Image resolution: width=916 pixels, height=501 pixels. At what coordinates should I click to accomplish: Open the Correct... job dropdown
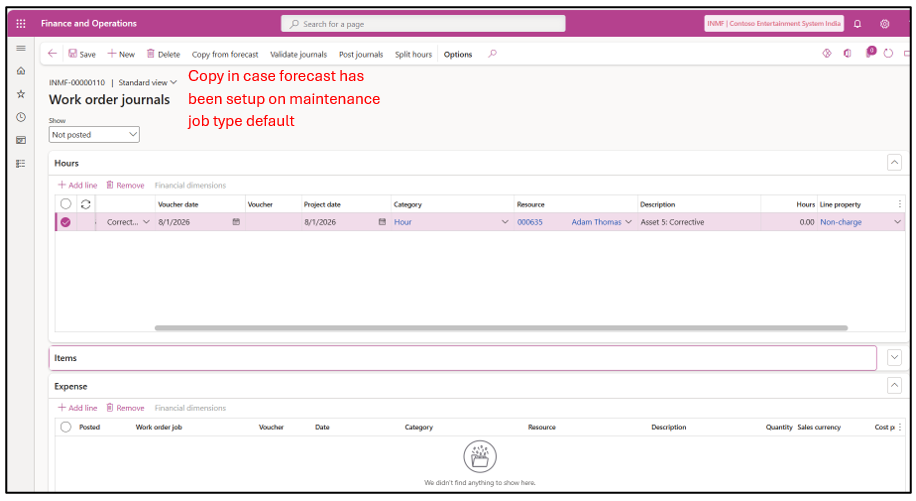(x=146, y=222)
